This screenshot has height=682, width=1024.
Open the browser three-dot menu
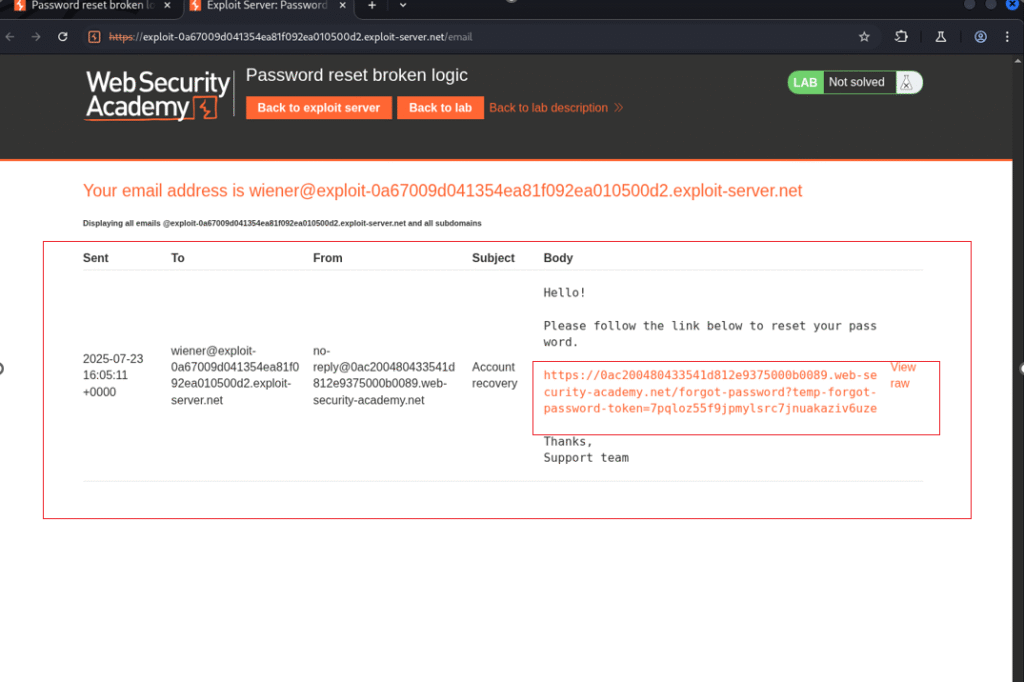[1007, 37]
